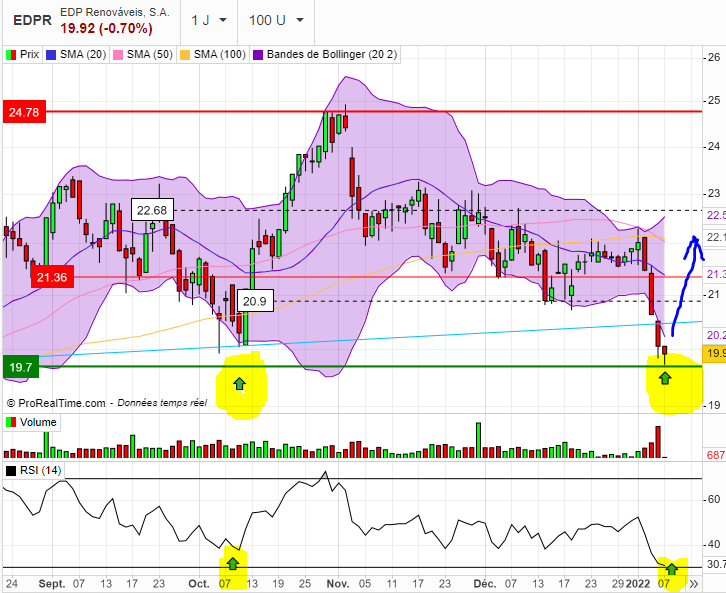The image size is (726, 593).
Task: Select the 24.78 red resistance label
Action: coord(25,112)
